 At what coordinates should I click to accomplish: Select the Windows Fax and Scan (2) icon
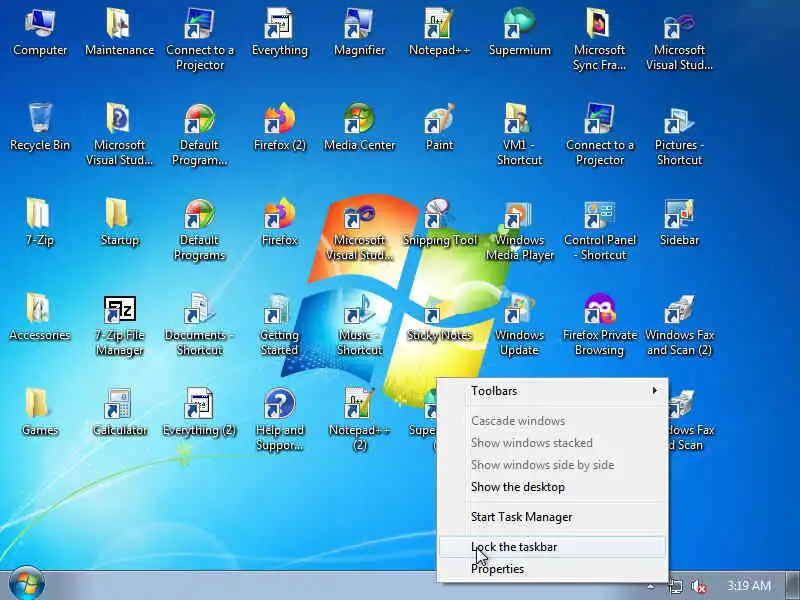point(680,325)
